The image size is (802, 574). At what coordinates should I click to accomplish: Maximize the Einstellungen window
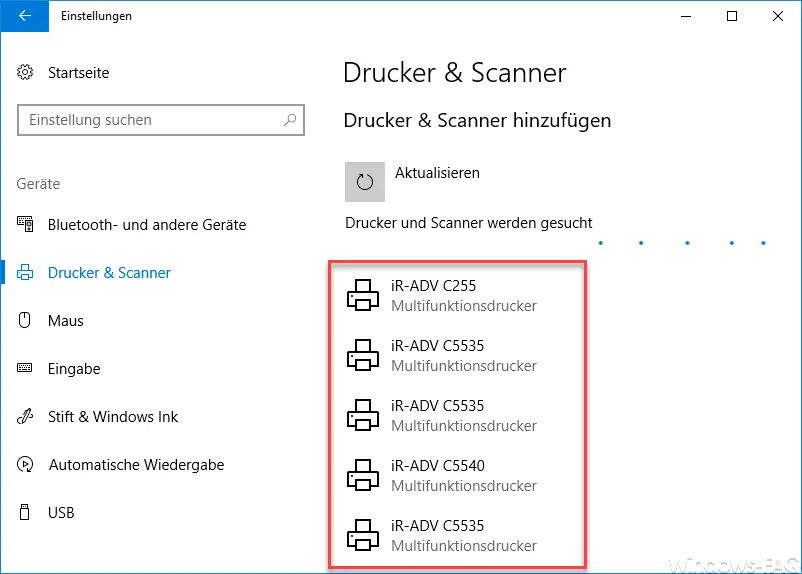tap(732, 16)
